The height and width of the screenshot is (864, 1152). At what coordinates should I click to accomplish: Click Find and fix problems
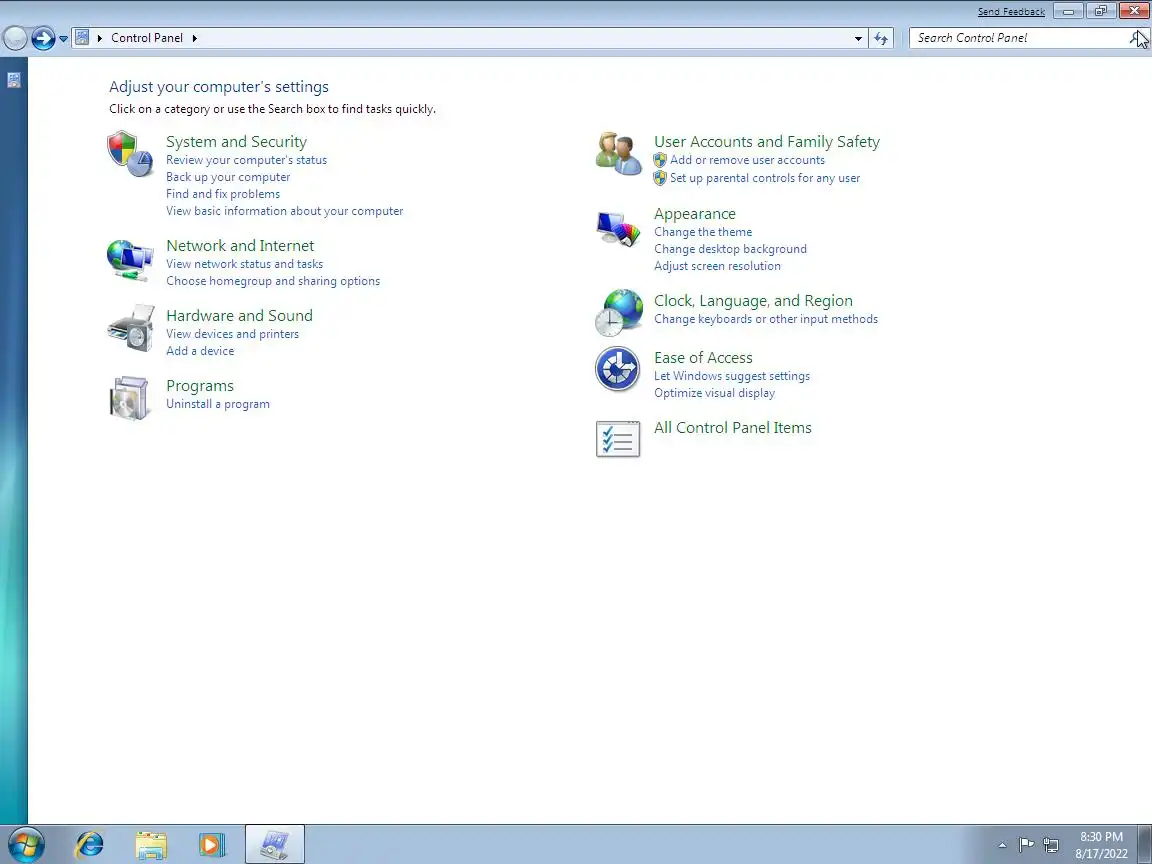pos(223,194)
